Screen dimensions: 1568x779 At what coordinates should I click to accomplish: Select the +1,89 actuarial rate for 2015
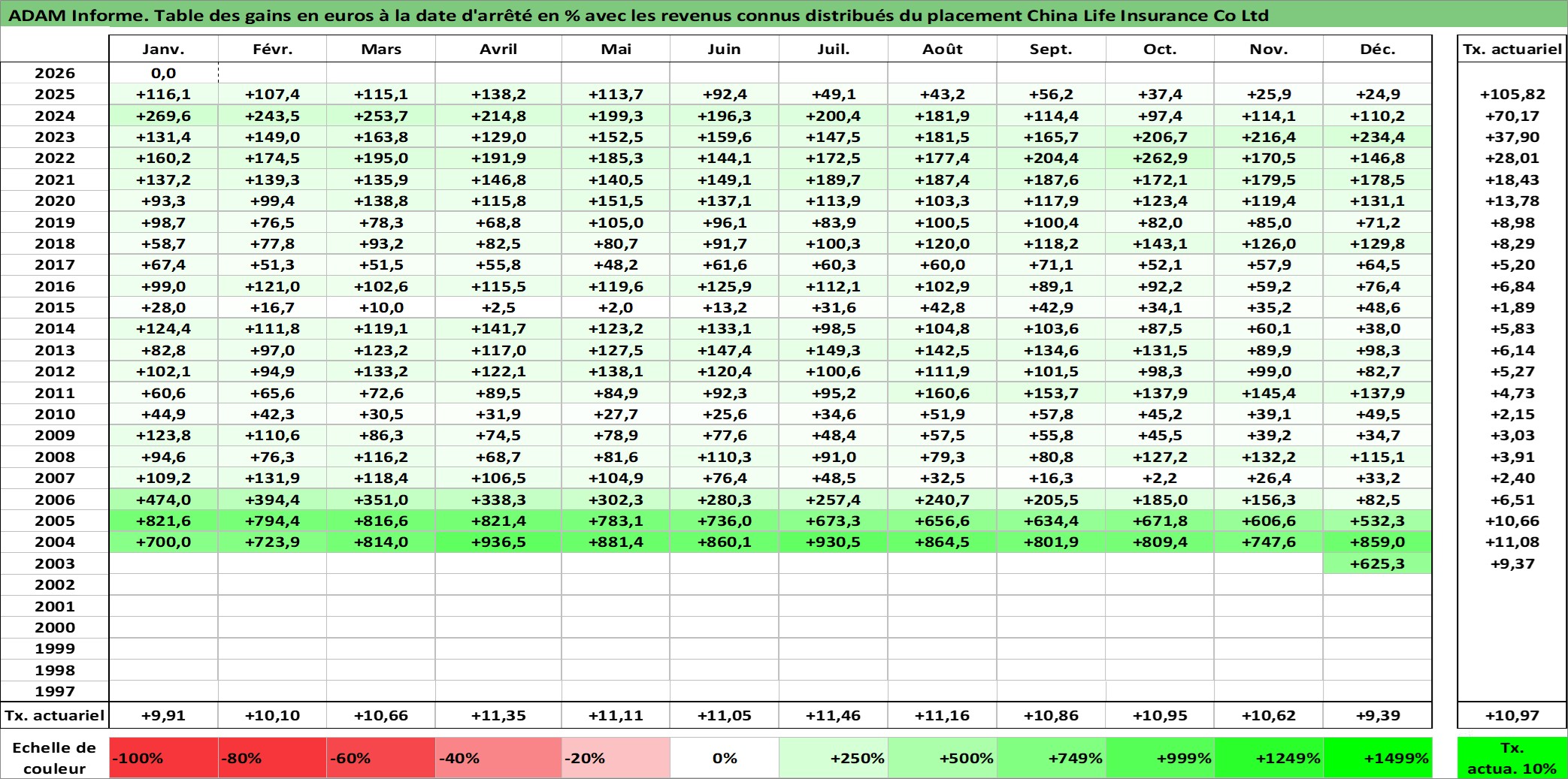(1512, 307)
